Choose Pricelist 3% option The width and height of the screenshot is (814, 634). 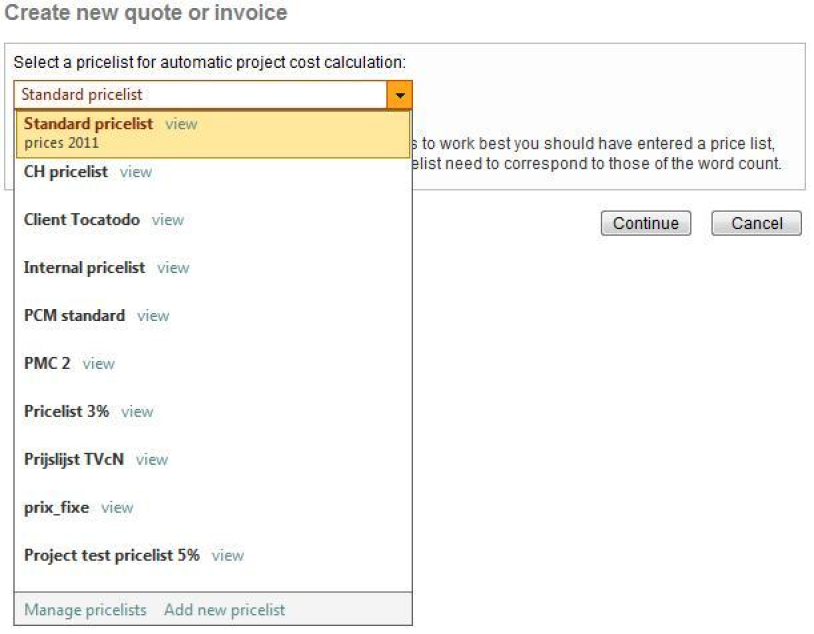point(66,412)
